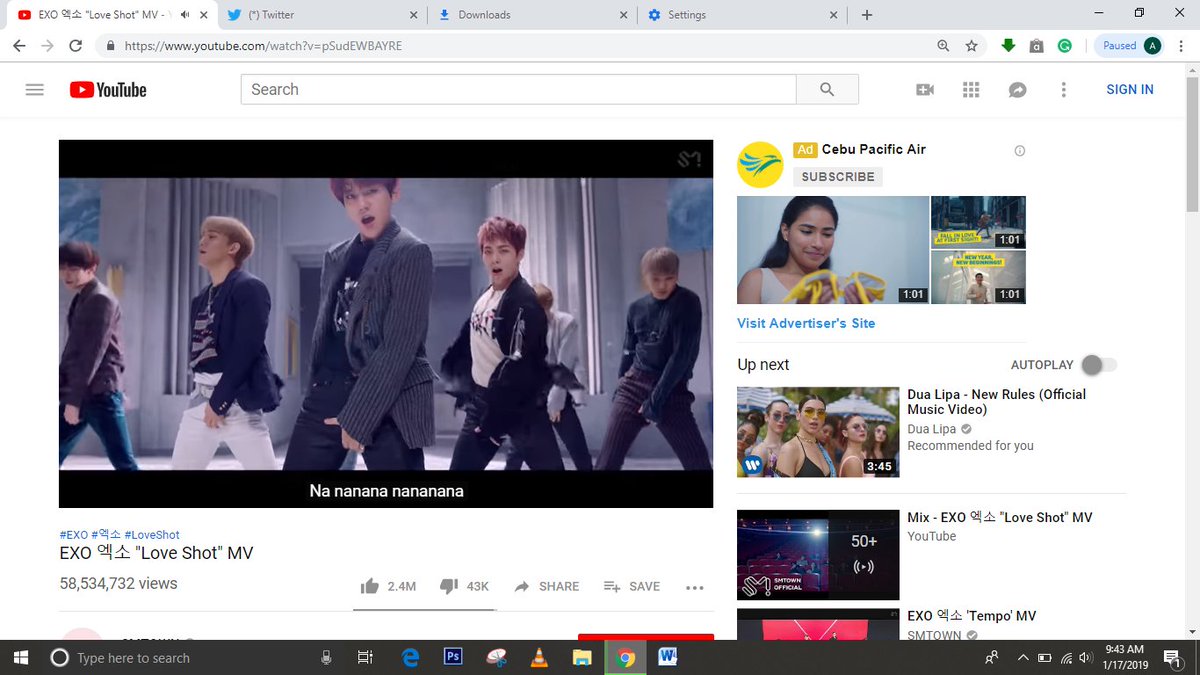This screenshot has width=1200, height=675.
Task: Open Photoshop from the taskbar
Action: tap(453, 657)
